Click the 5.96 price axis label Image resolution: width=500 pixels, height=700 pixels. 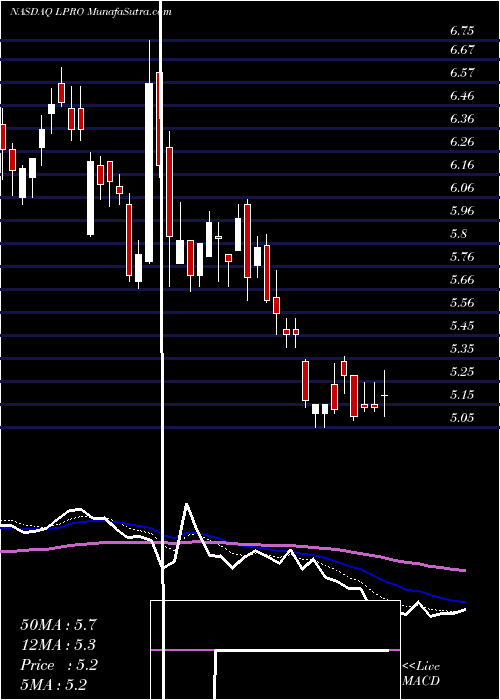[x=462, y=211]
